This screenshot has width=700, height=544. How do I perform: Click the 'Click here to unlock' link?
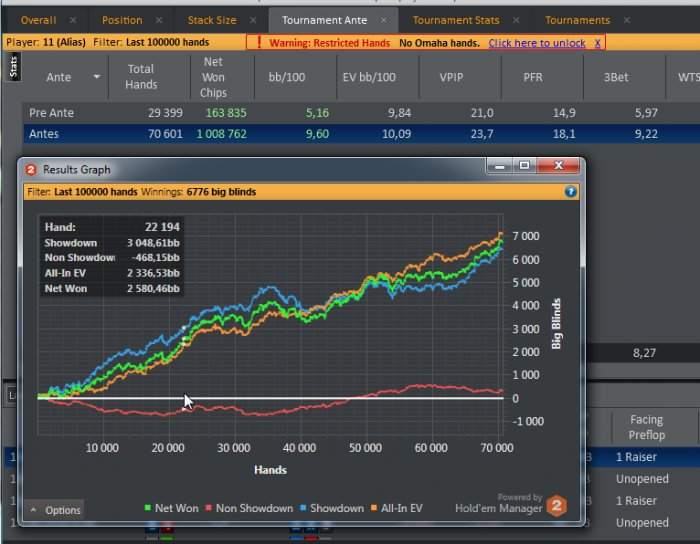(x=537, y=43)
